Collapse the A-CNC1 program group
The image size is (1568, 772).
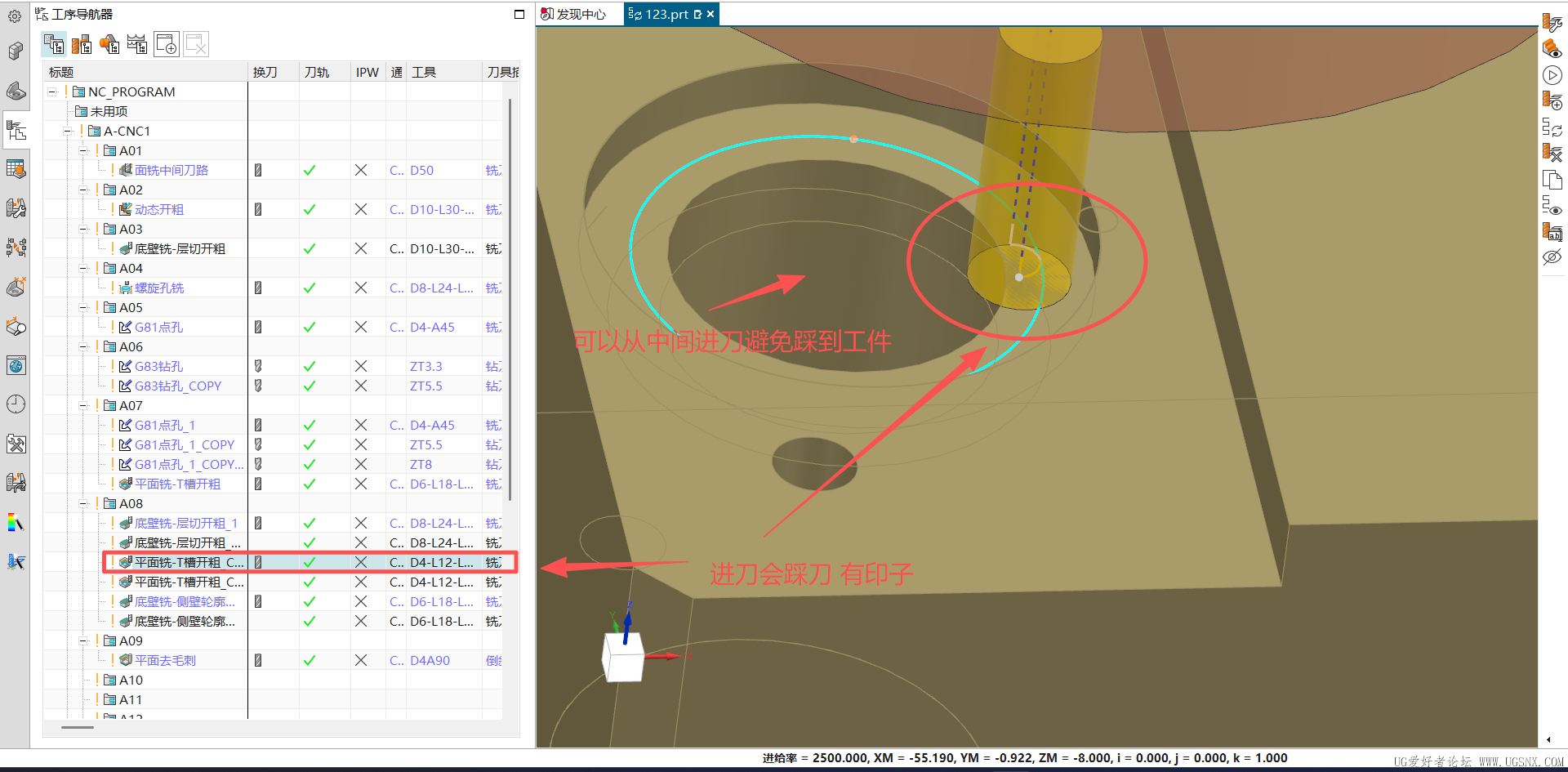[x=68, y=132]
